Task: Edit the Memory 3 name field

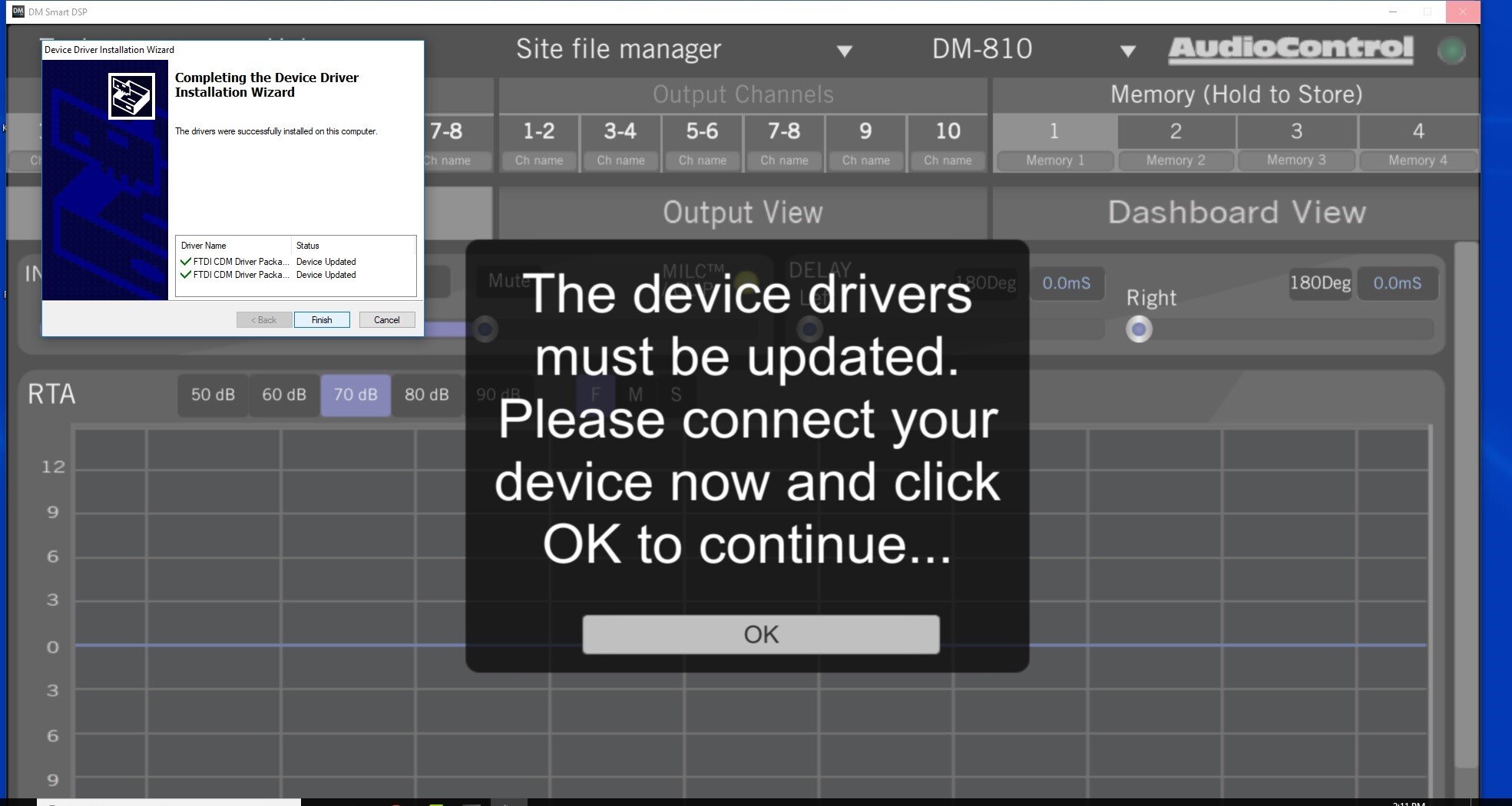Action: pyautogui.click(x=1296, y=160)
